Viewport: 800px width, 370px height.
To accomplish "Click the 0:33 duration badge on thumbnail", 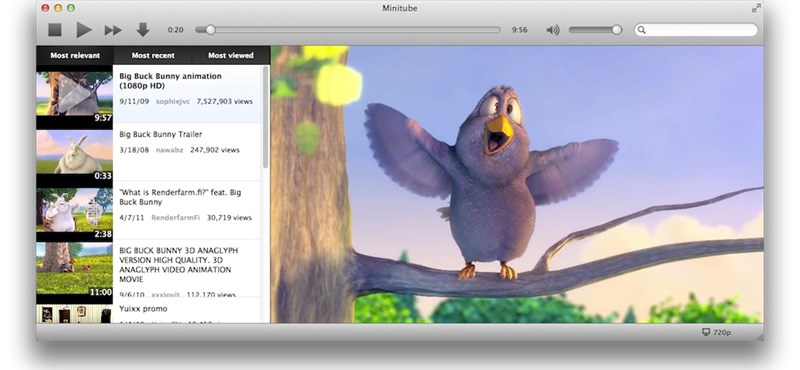I will point(103,176).
